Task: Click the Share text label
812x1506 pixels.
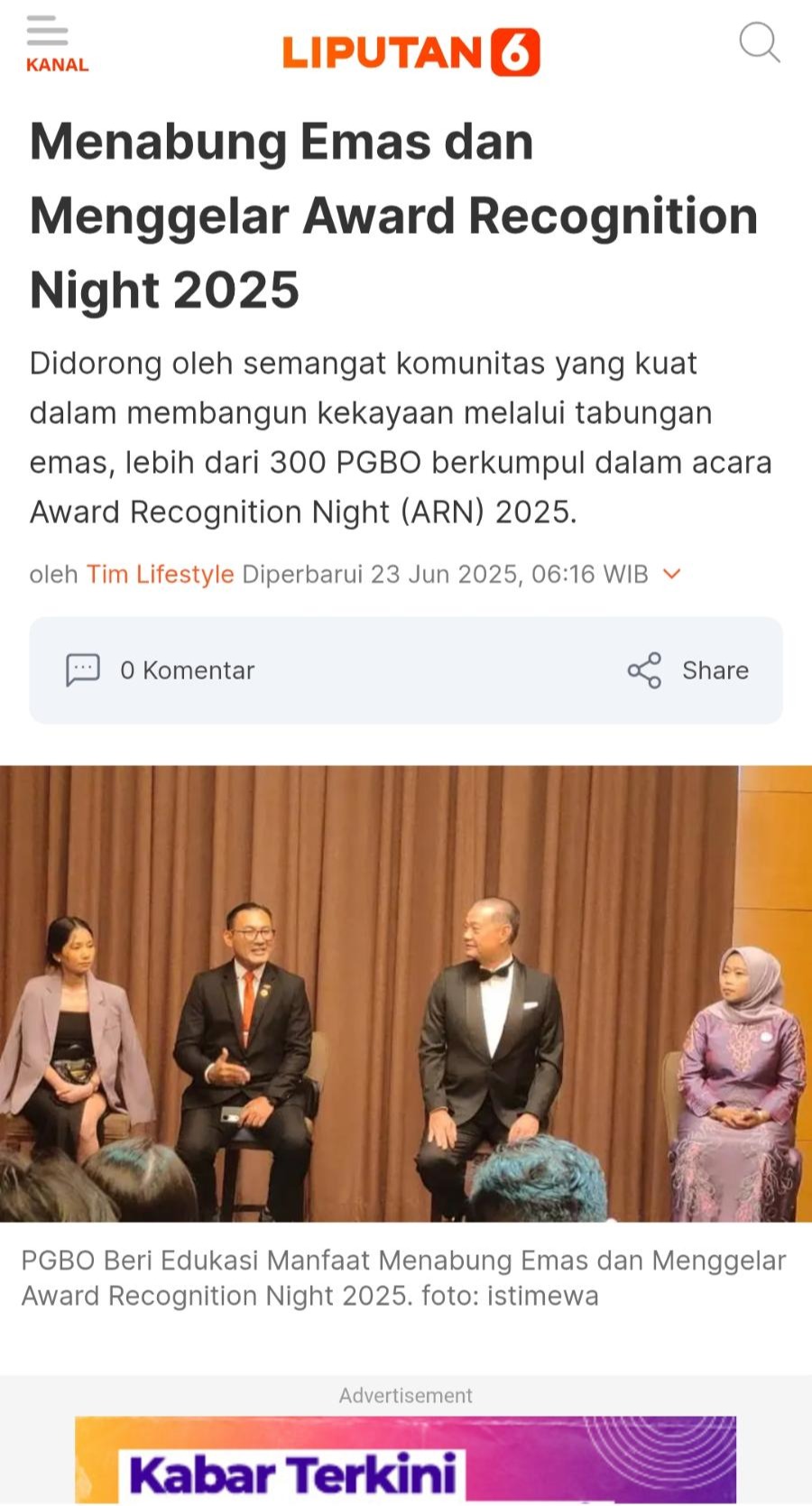Action: pos(715,670)
